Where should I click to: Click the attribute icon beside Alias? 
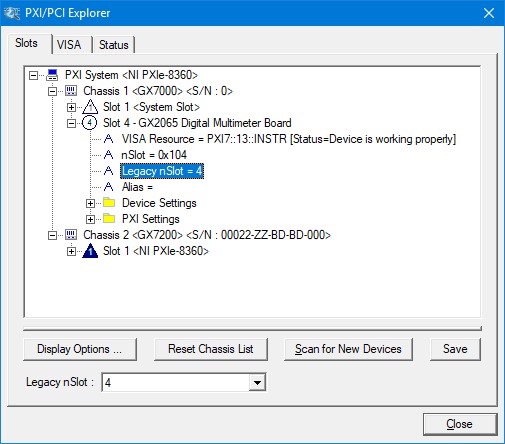(108, 187)
